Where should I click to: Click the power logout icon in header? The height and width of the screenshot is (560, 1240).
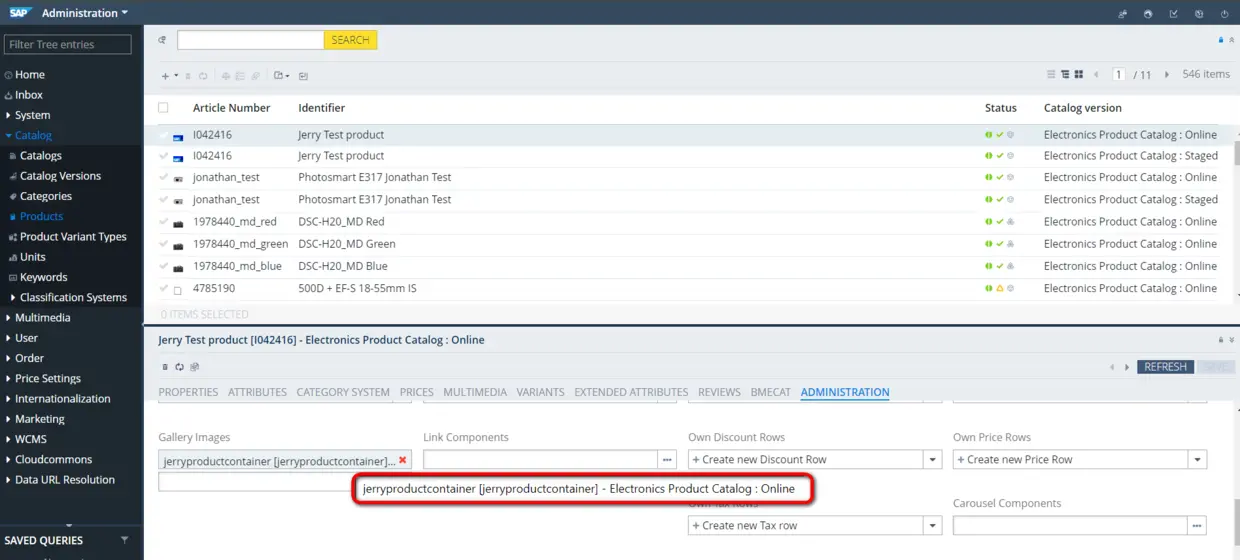[x=1225, y=14]
